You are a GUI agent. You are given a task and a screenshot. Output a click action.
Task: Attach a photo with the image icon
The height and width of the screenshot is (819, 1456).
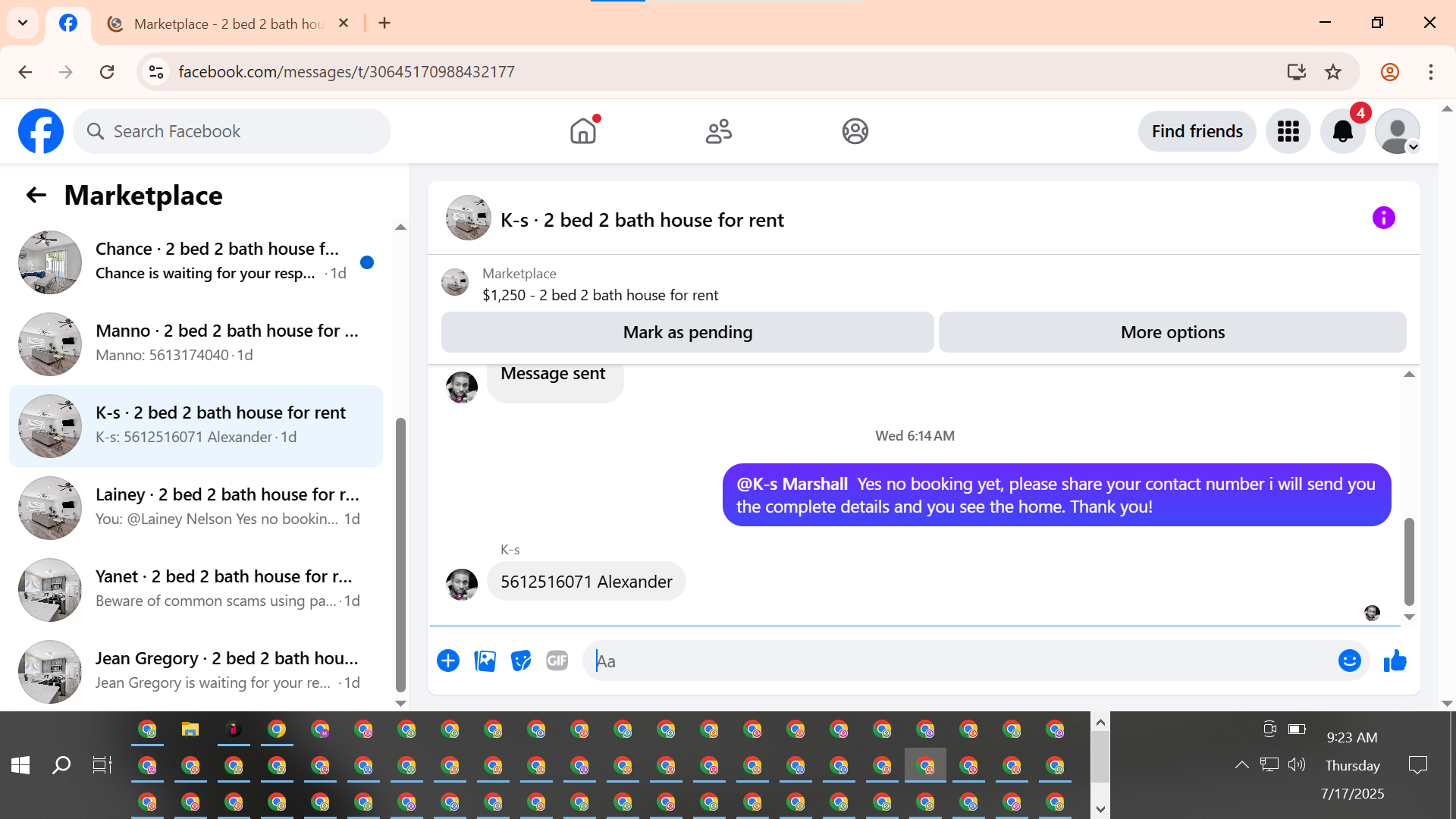(485, 661)
